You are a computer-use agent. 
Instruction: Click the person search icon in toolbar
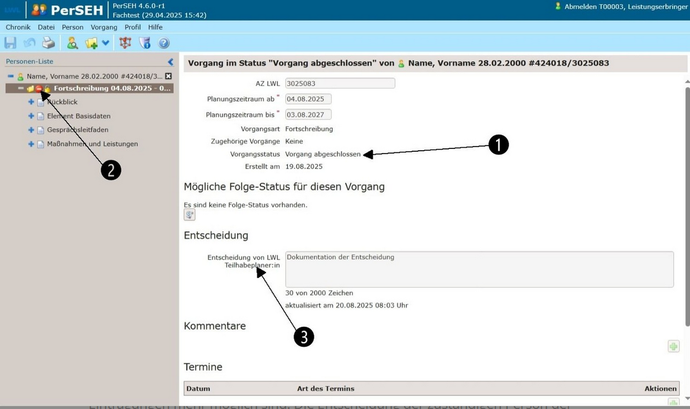pyautogui.click(x=73, y=43)
